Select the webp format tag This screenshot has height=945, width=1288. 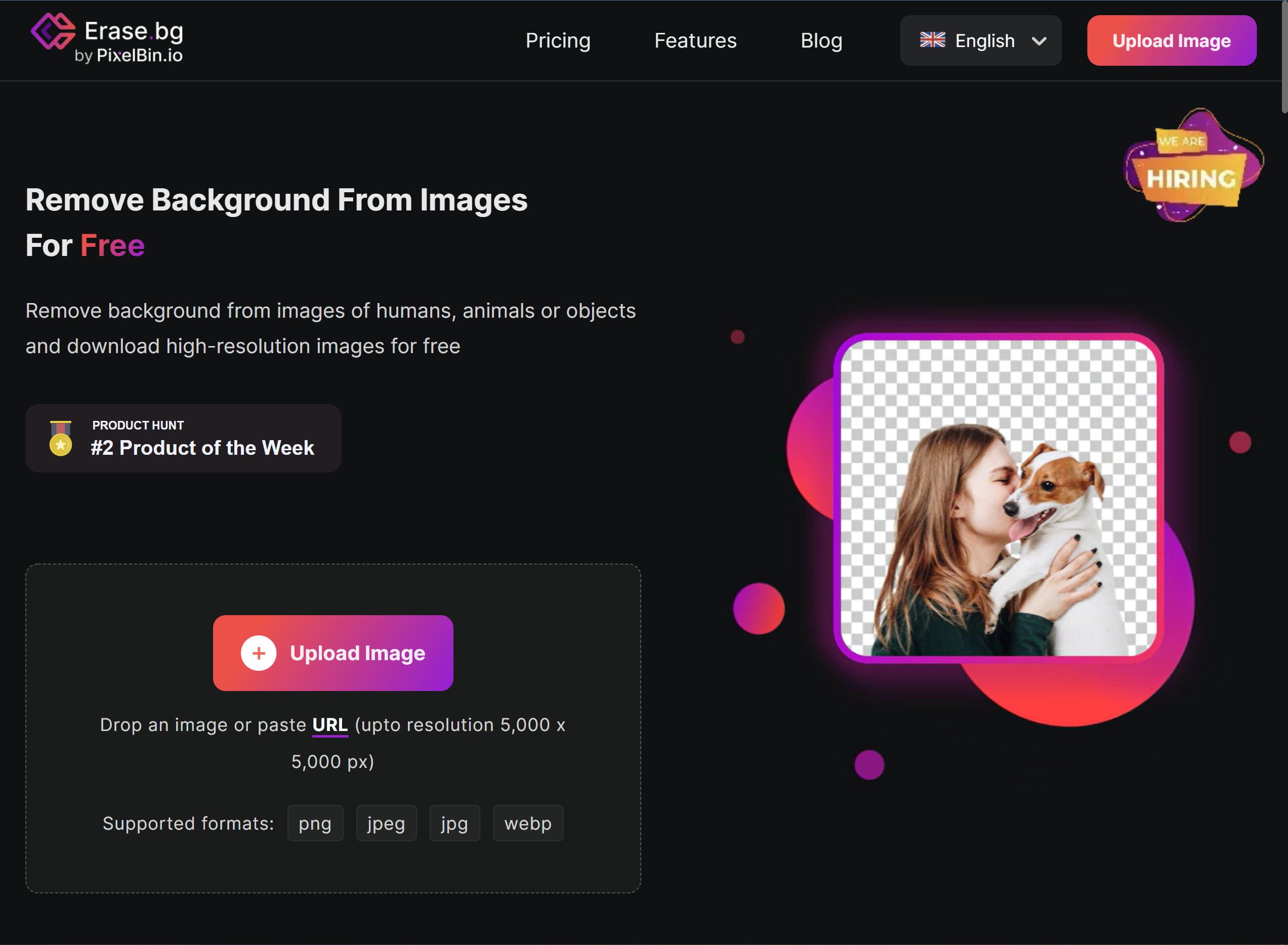pos(527,823)
